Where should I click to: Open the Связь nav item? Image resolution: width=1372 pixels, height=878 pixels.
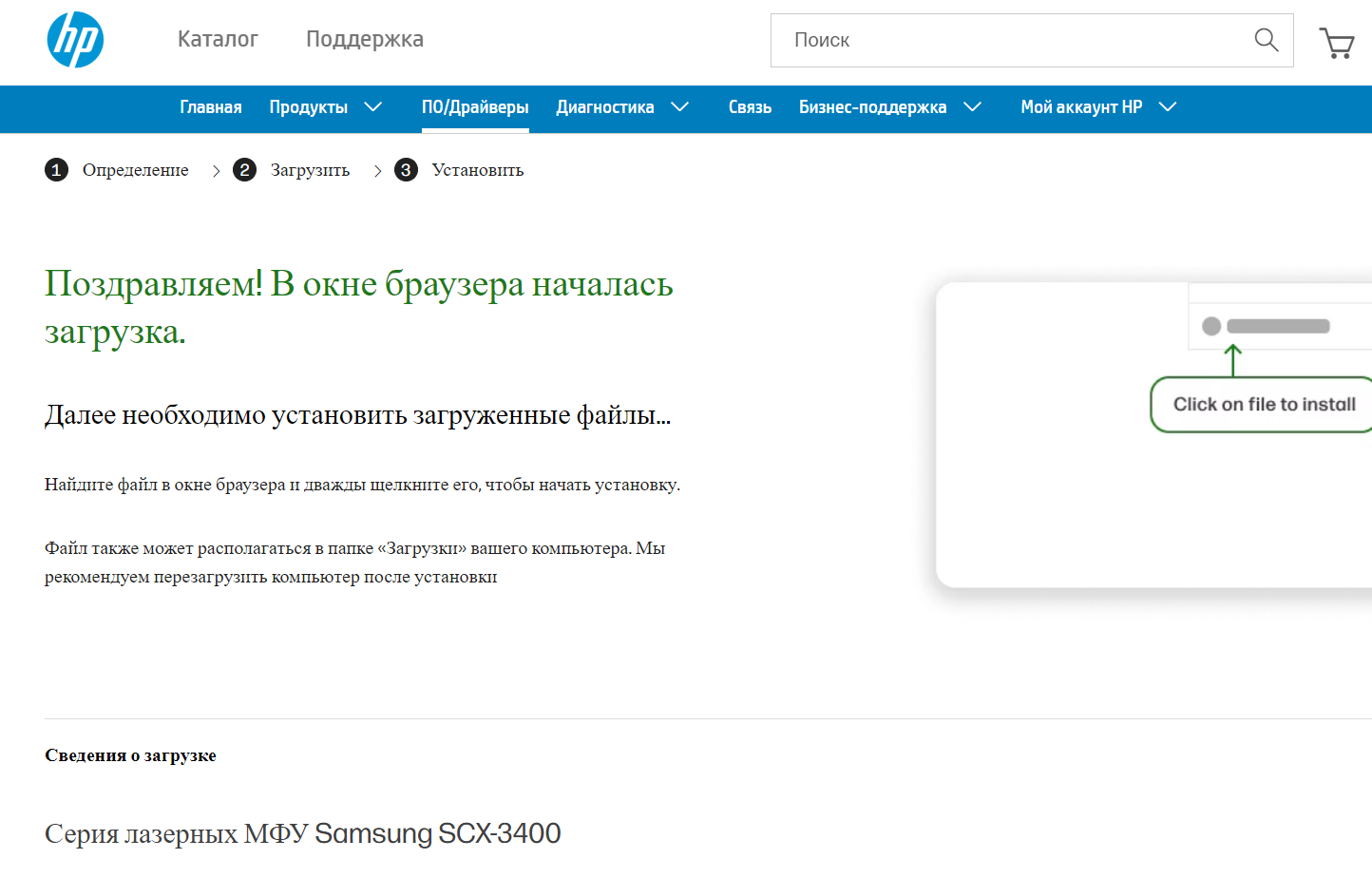750,107
